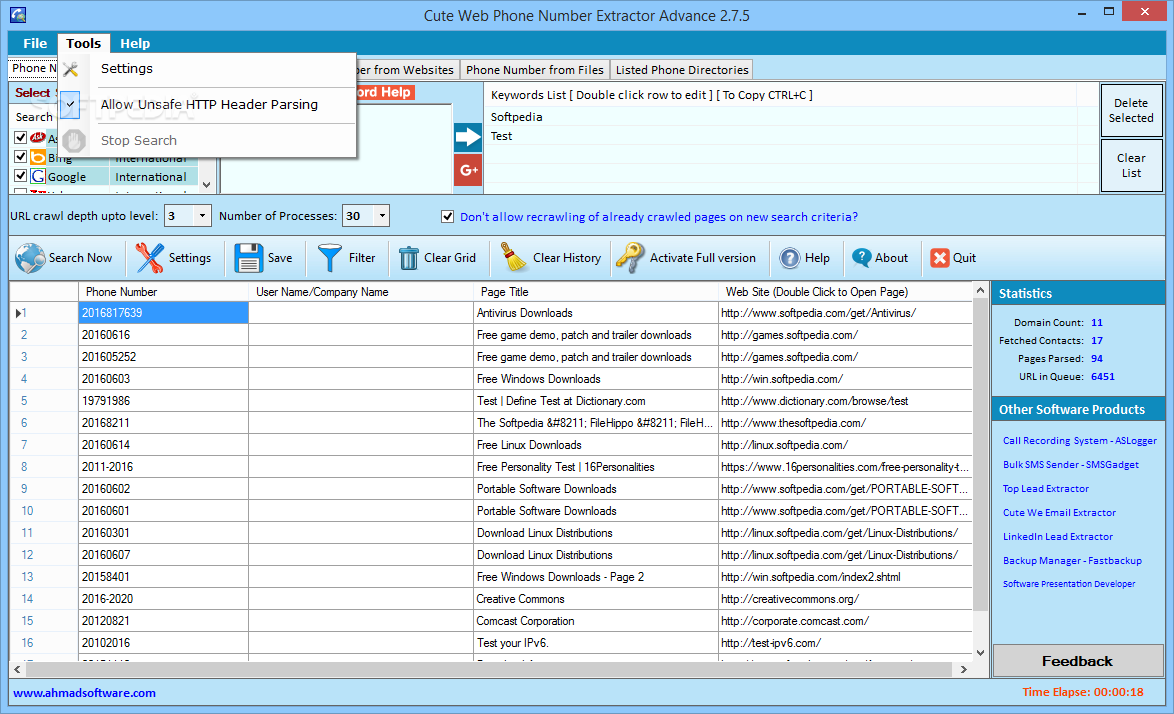The image size is (1174, 714).
Task: Open Cute We Email Extractor link
Action: [x=1059, y=513]
